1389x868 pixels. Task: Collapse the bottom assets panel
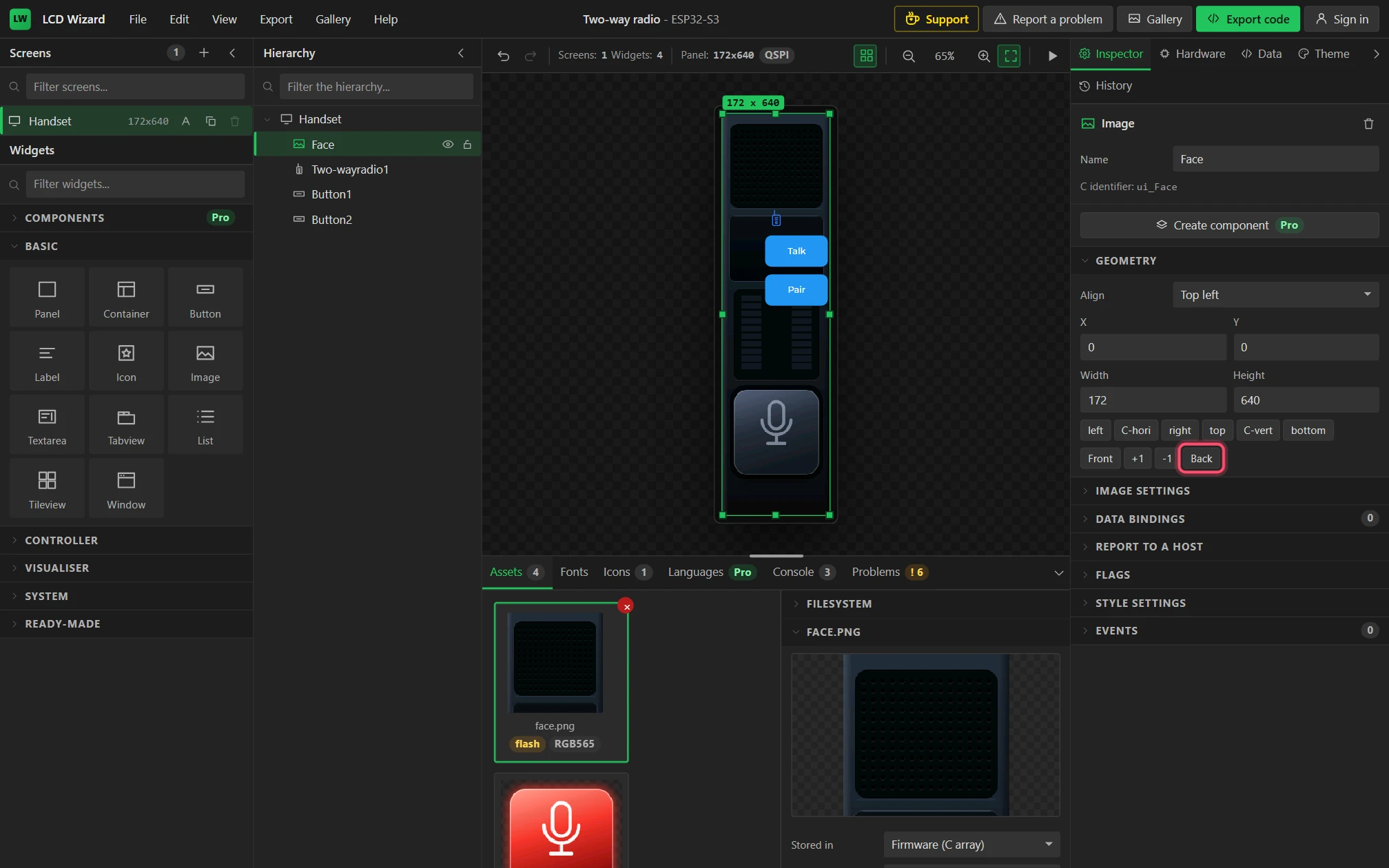[1059, 573]
